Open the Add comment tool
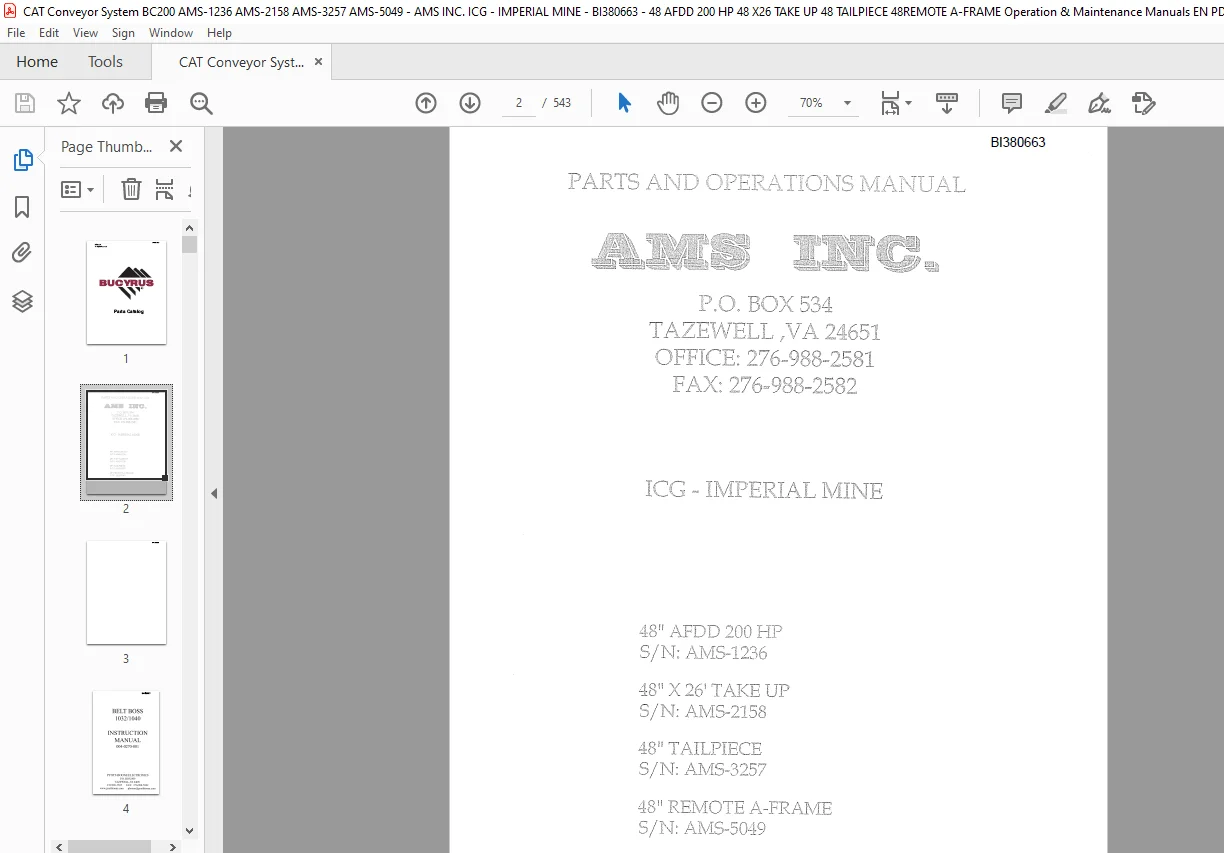This screenshot has width=1224, height=853. click(1012, 103)
